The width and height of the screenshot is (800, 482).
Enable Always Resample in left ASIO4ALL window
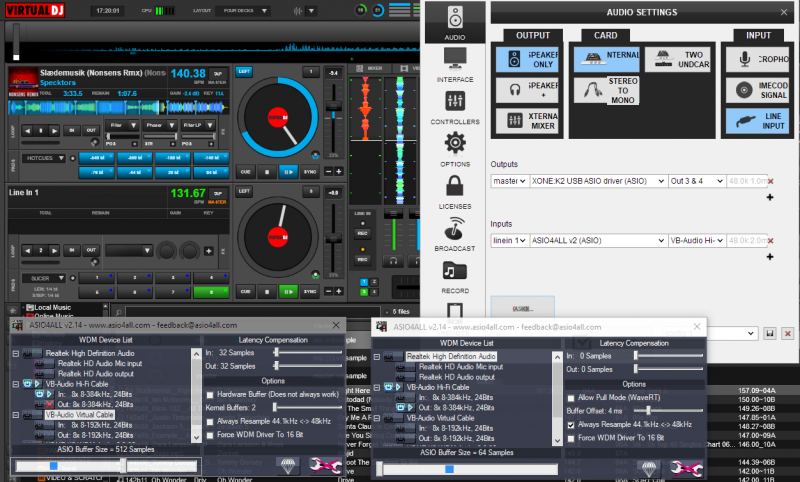click(210, 422)
